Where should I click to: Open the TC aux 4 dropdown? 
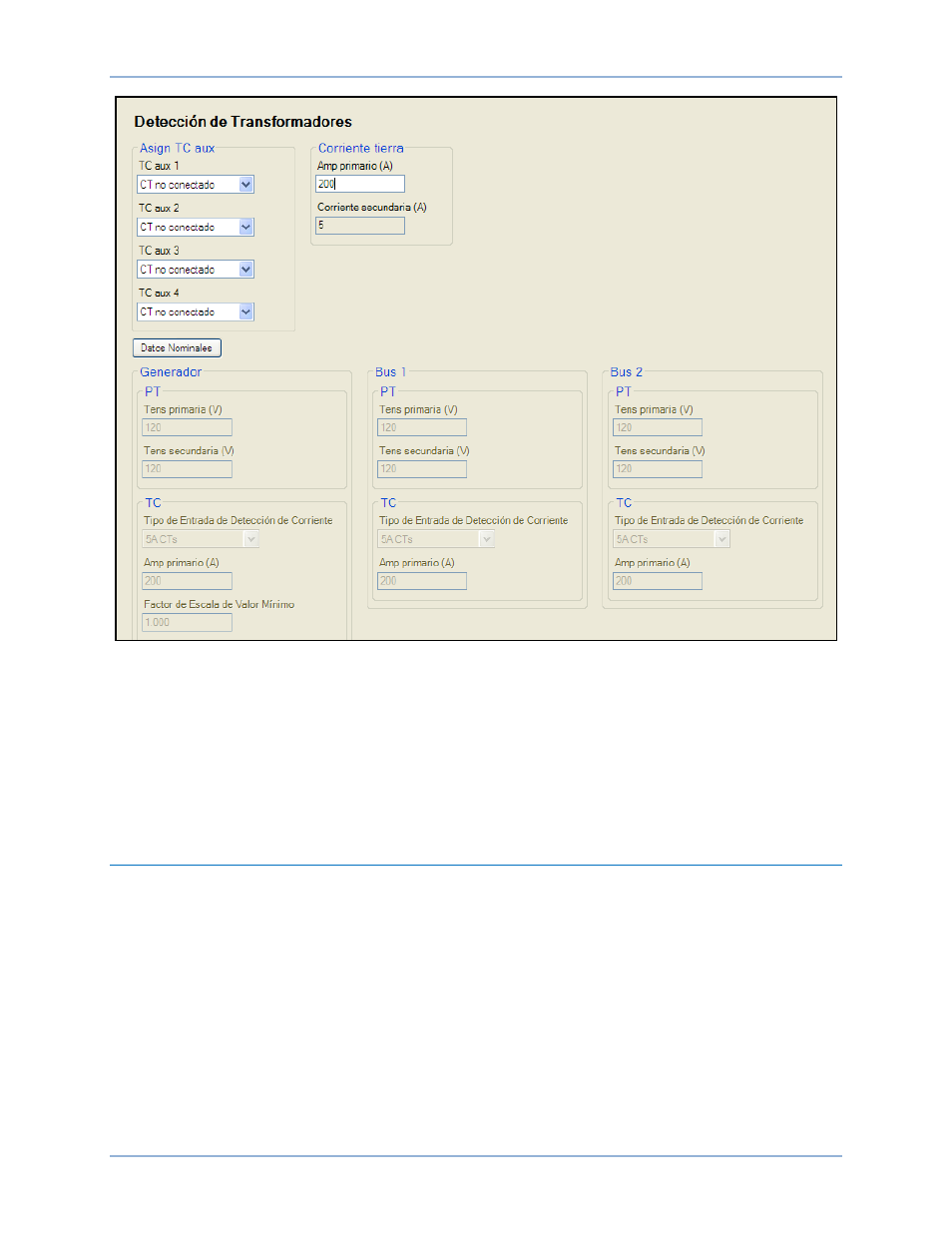tap(196, 312)
